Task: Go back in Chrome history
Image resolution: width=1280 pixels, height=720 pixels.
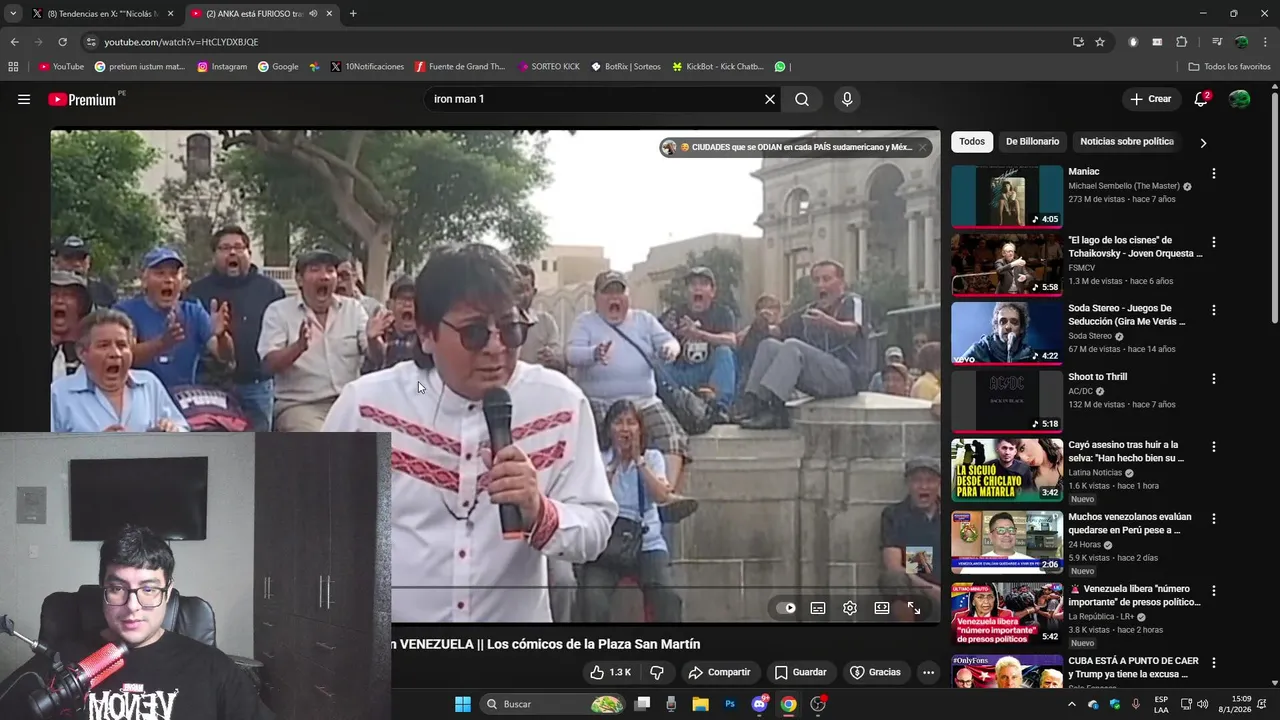Action: click(14, 42)
